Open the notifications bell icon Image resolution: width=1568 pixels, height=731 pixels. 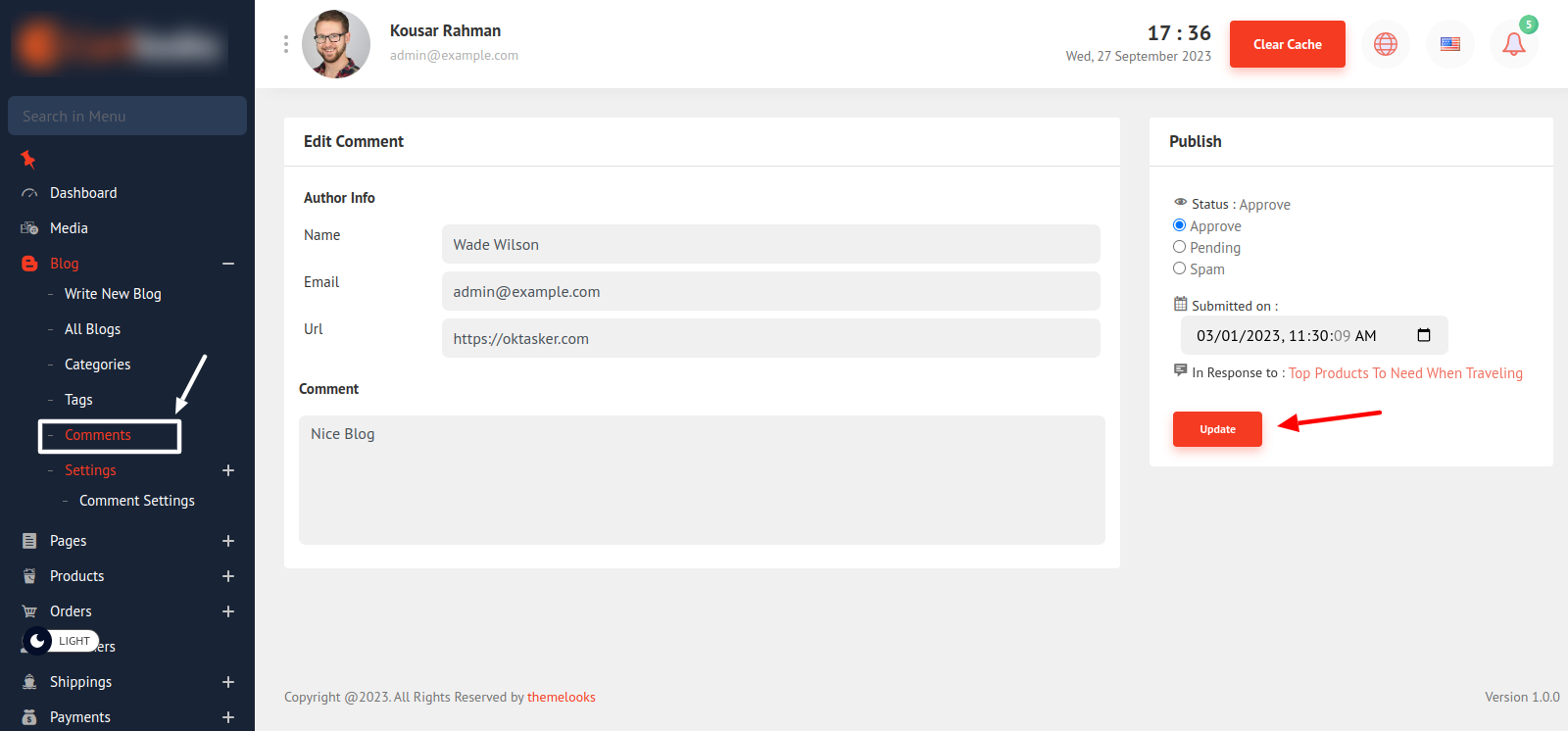coord(1513,44)
